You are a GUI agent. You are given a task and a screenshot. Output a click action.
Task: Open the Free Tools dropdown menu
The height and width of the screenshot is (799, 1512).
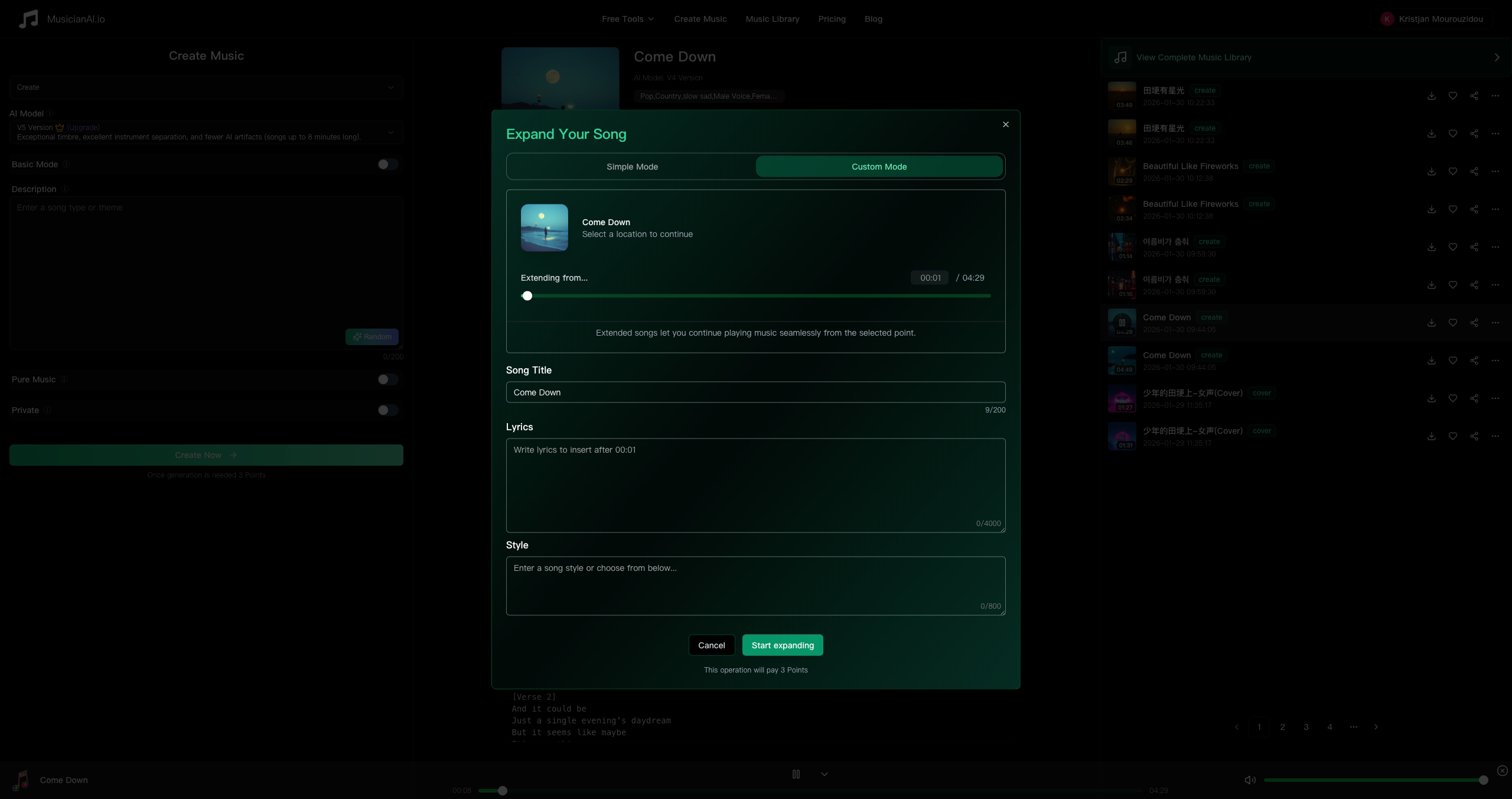click(627, 19)
